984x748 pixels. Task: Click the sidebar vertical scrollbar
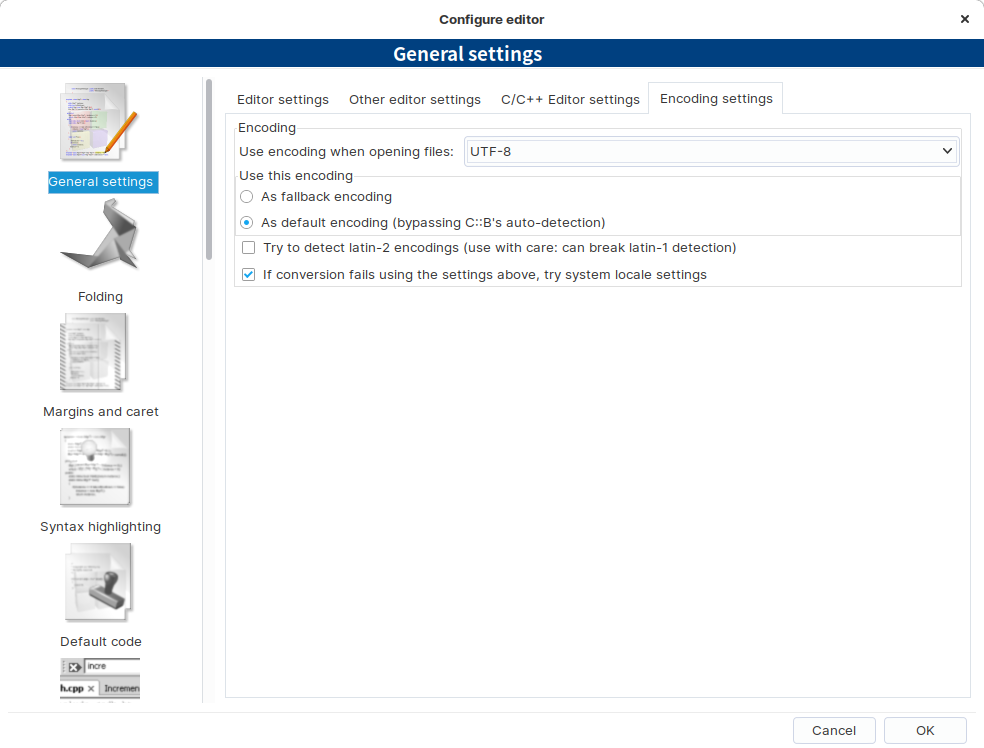coord(209,169)
